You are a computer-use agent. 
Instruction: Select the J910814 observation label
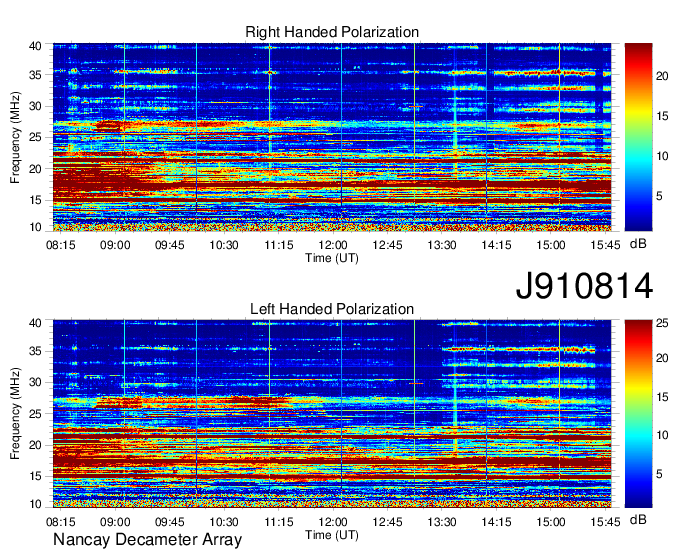[584, 286]
